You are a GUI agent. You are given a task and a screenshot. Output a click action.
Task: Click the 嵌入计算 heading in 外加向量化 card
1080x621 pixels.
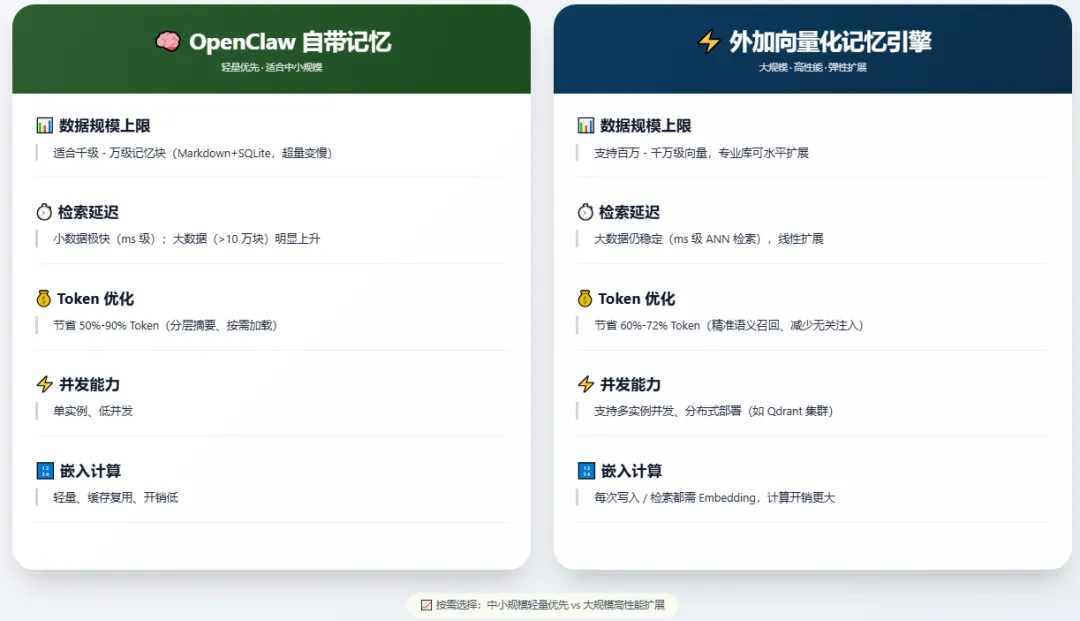click(632, 471)
